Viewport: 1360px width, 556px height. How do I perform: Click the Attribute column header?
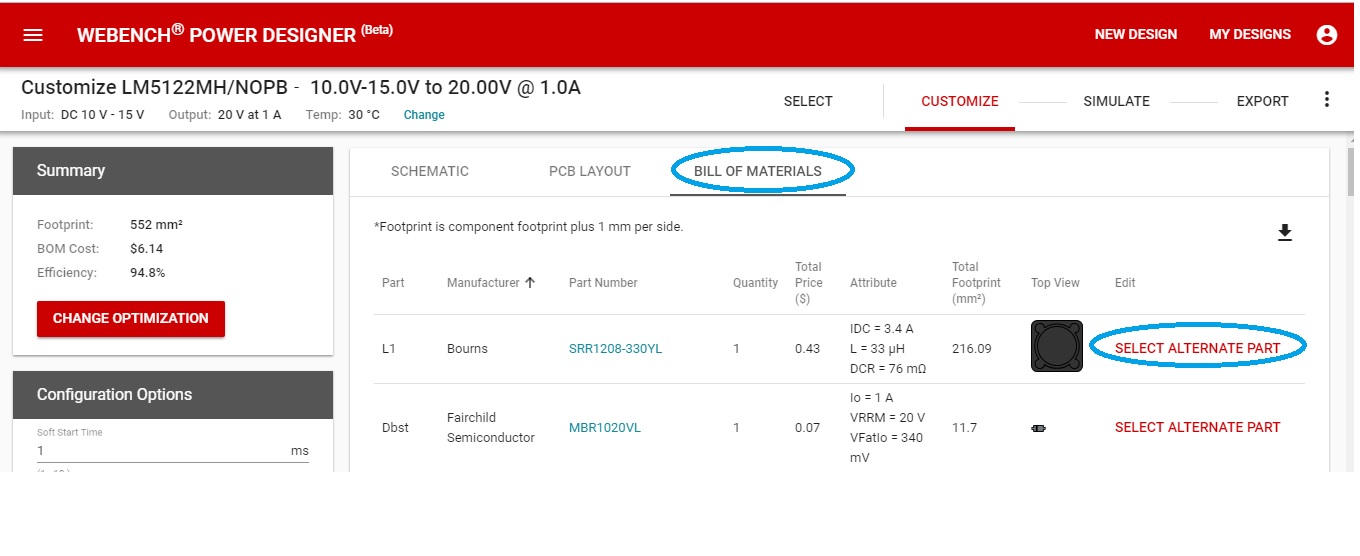tap(873, 283)
